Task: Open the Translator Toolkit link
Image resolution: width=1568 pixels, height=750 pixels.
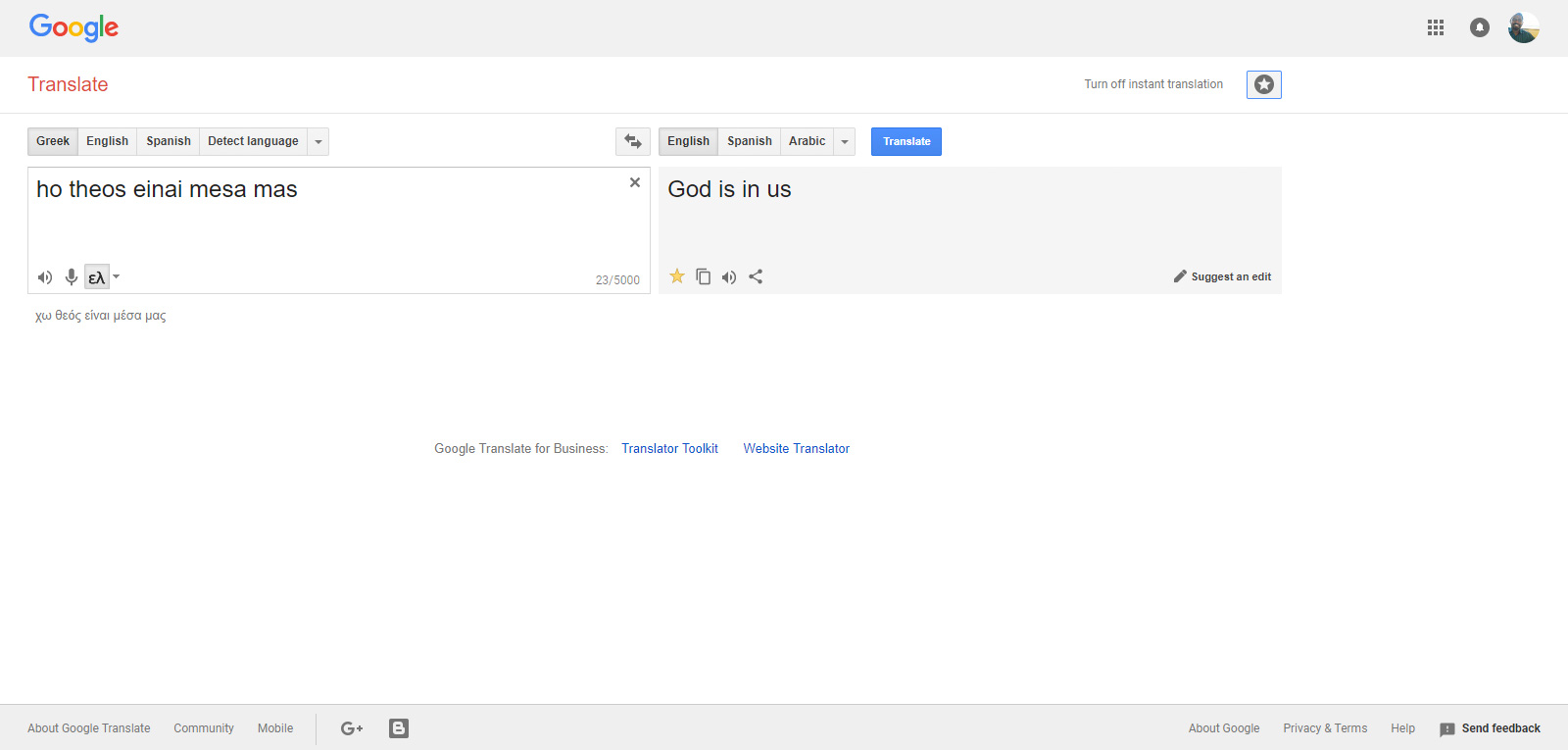Action: point(669,449)
